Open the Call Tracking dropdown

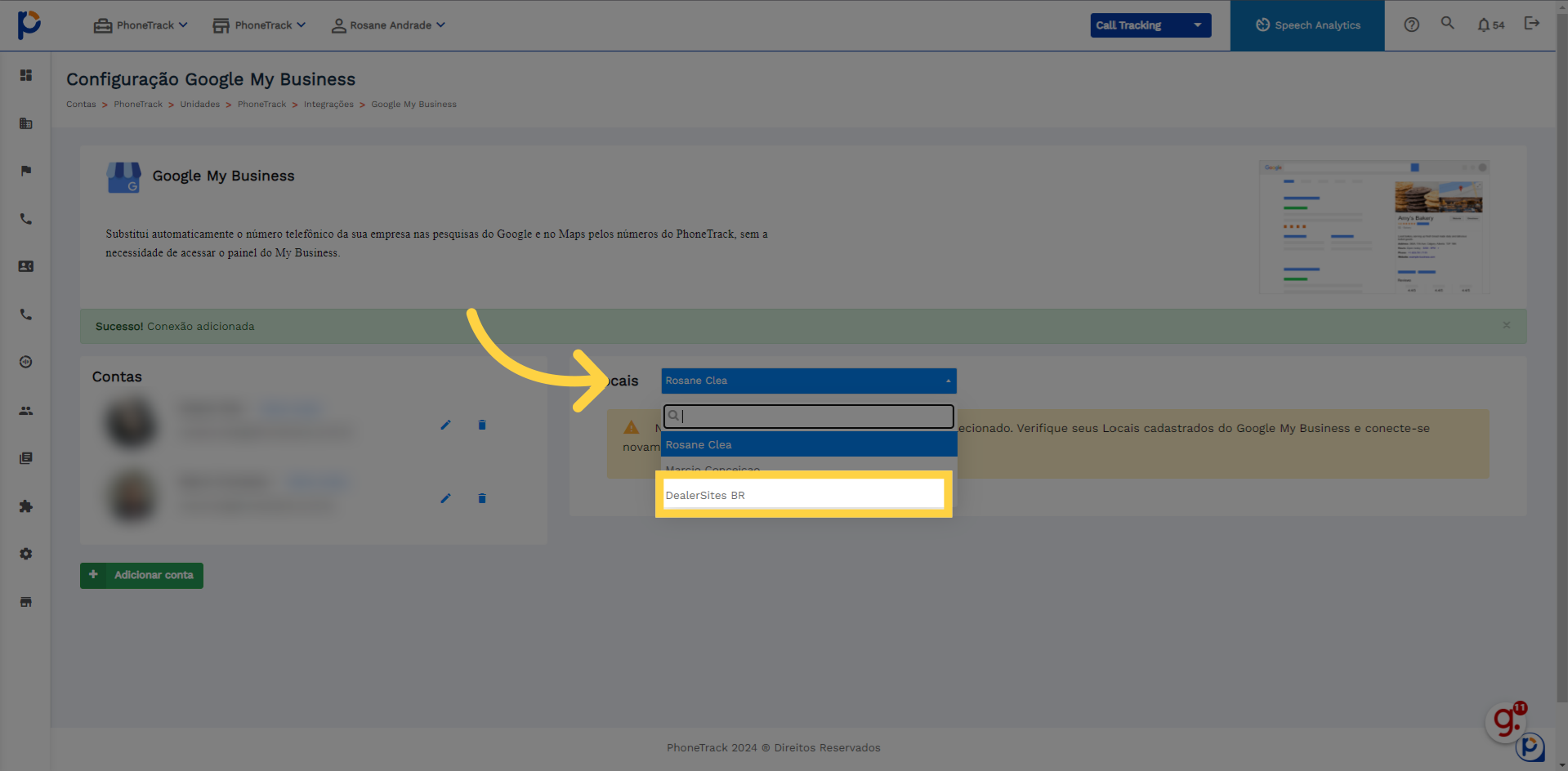pyautogui.click(x=1150, y=25)
